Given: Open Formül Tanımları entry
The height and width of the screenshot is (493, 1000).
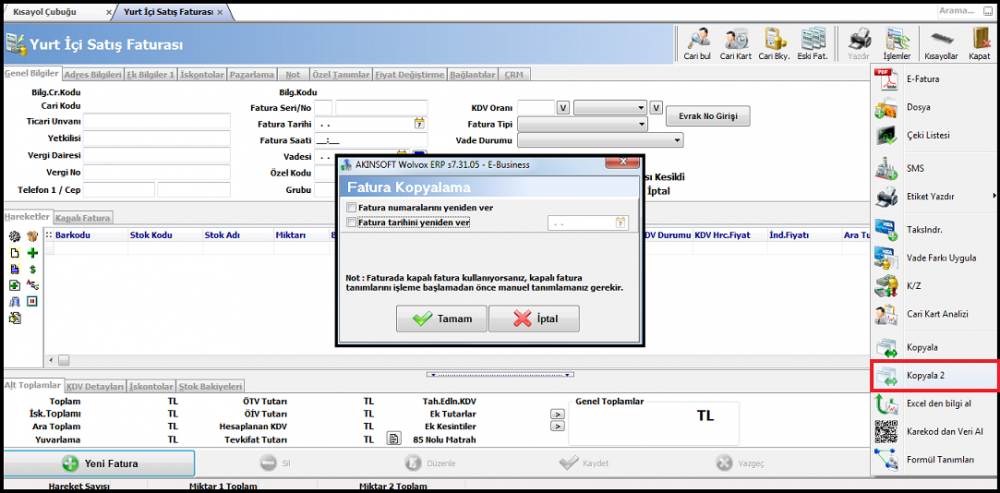Looking at the screenshot, I should pos(934,459).
